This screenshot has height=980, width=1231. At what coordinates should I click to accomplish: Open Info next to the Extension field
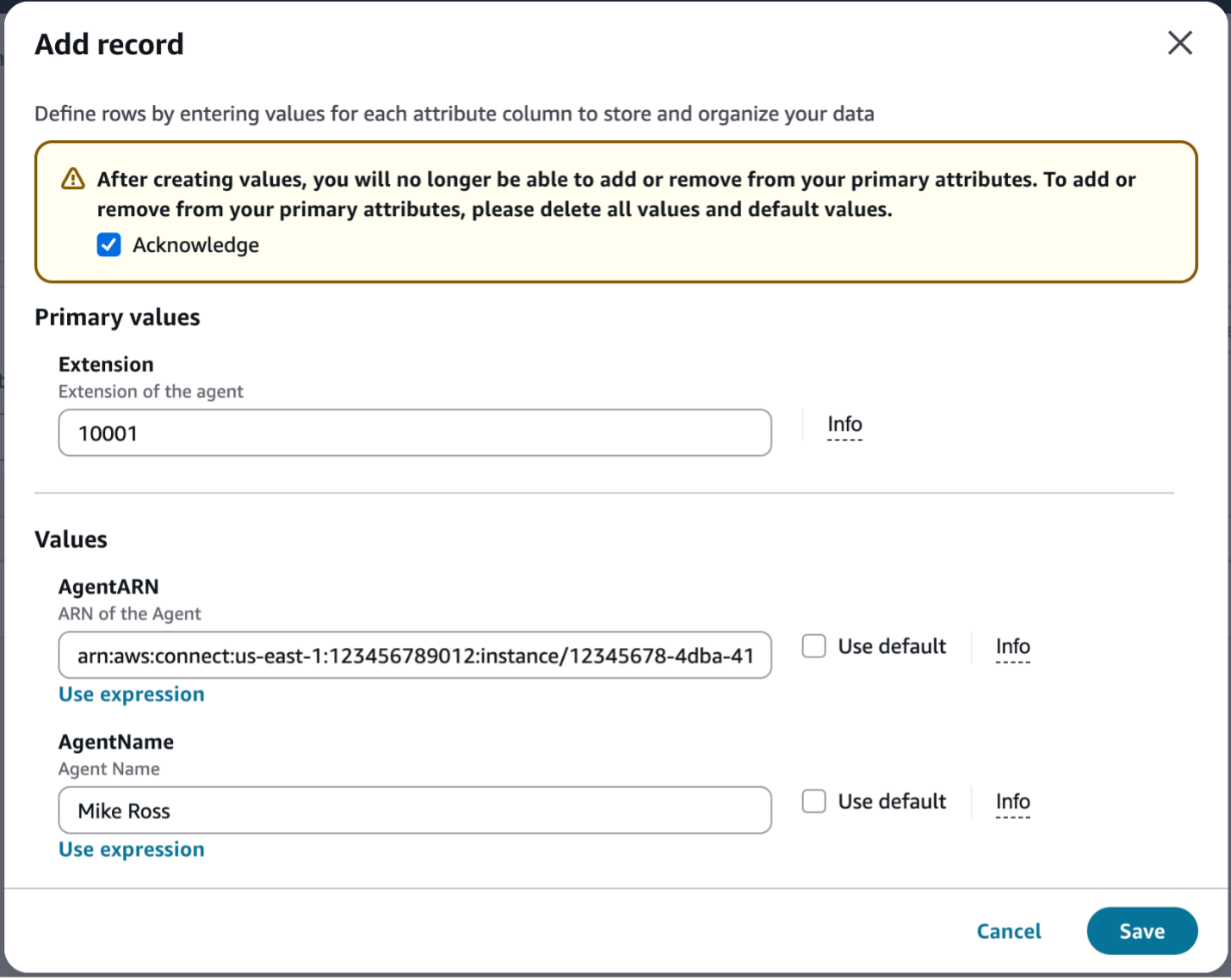844,423
